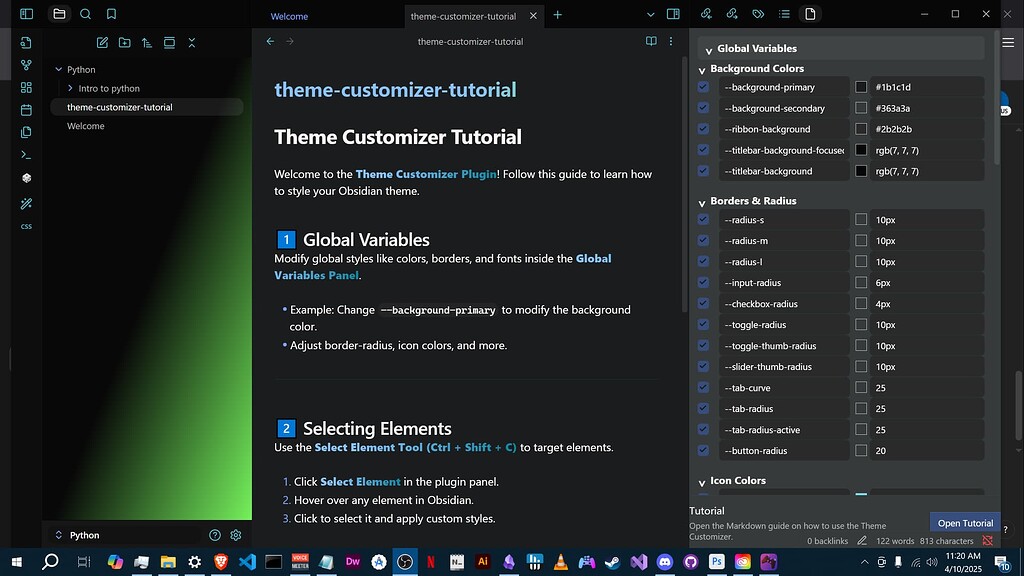This screenshot has width=1024, height=576.
Task: Open the calendar icon in the left ribbon
Action: click(26, 110)
